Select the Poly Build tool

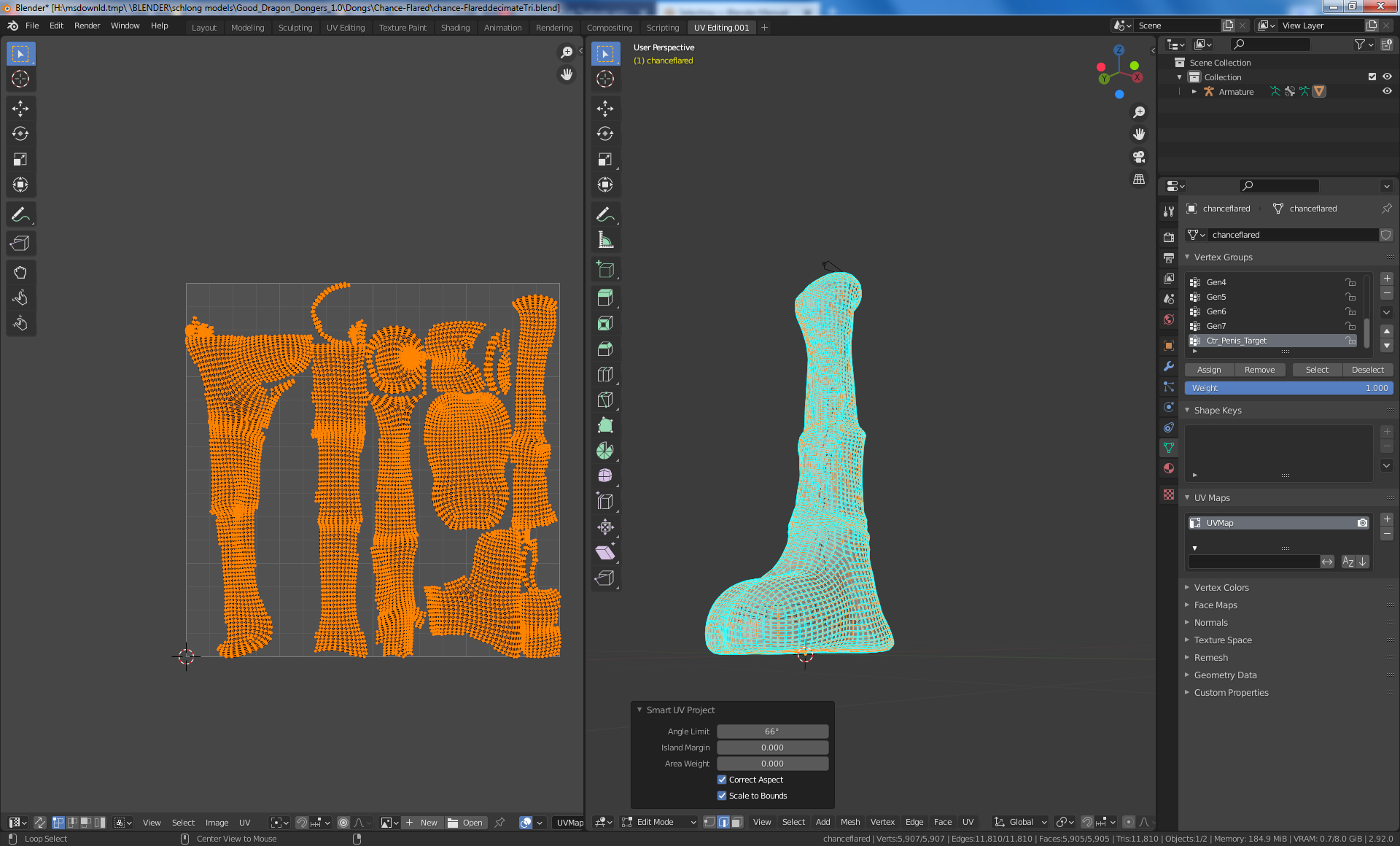(x=605, y=425)
